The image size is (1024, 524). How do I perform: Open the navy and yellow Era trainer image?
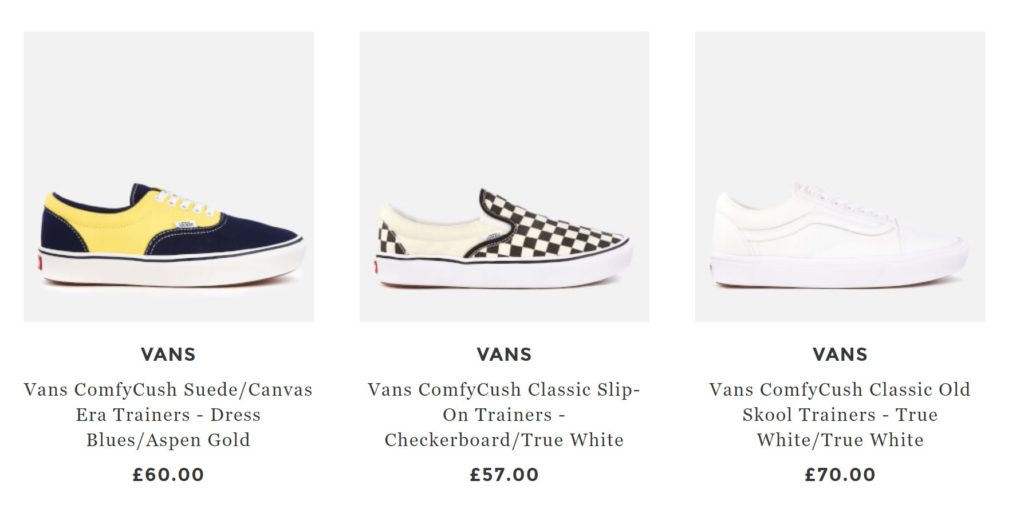[x=168, y=176]
